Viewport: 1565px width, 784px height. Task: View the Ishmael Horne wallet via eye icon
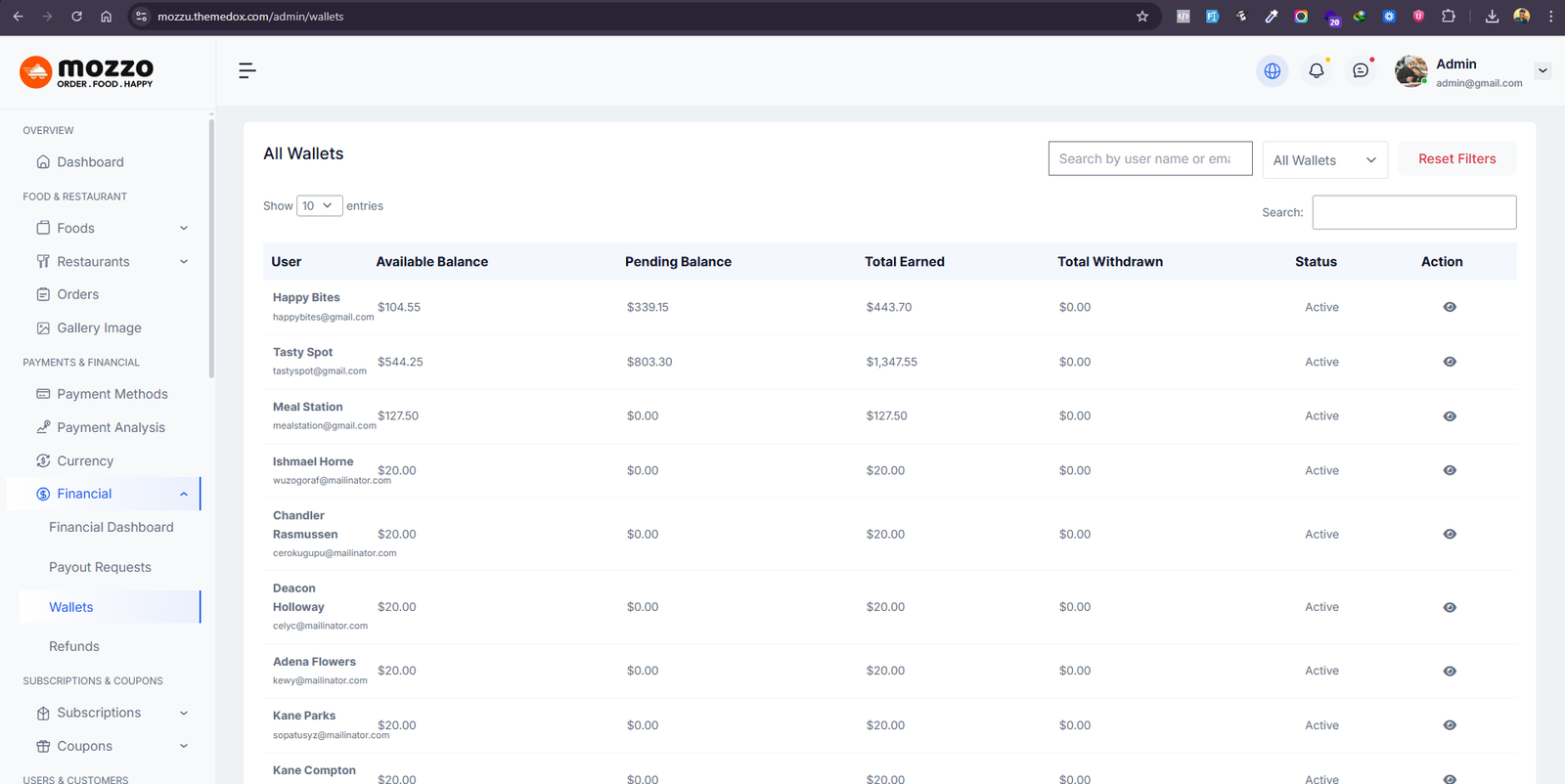point(1450,470)
